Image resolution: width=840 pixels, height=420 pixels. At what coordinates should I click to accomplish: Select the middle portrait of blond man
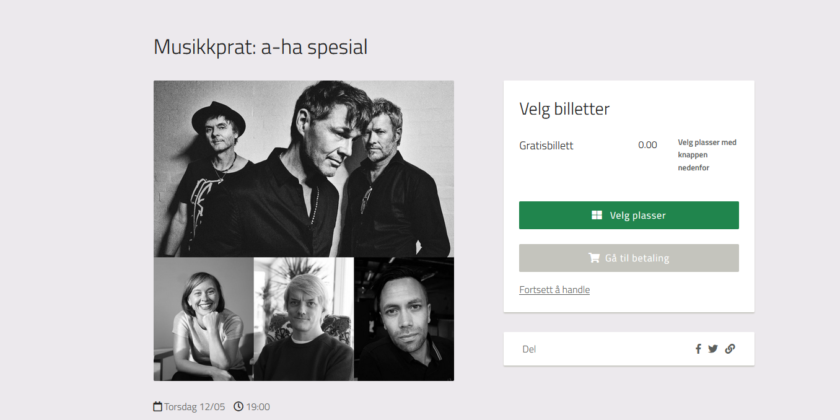(303, 318)
